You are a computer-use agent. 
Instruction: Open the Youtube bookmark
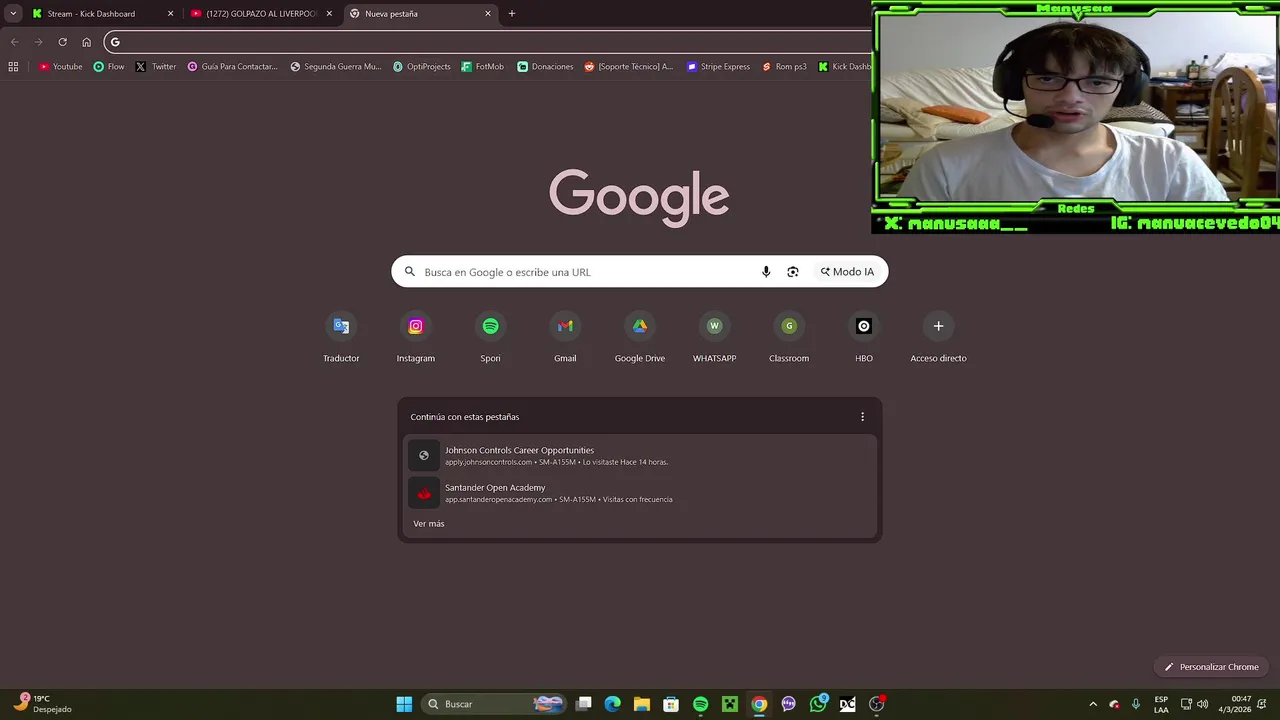61,67
